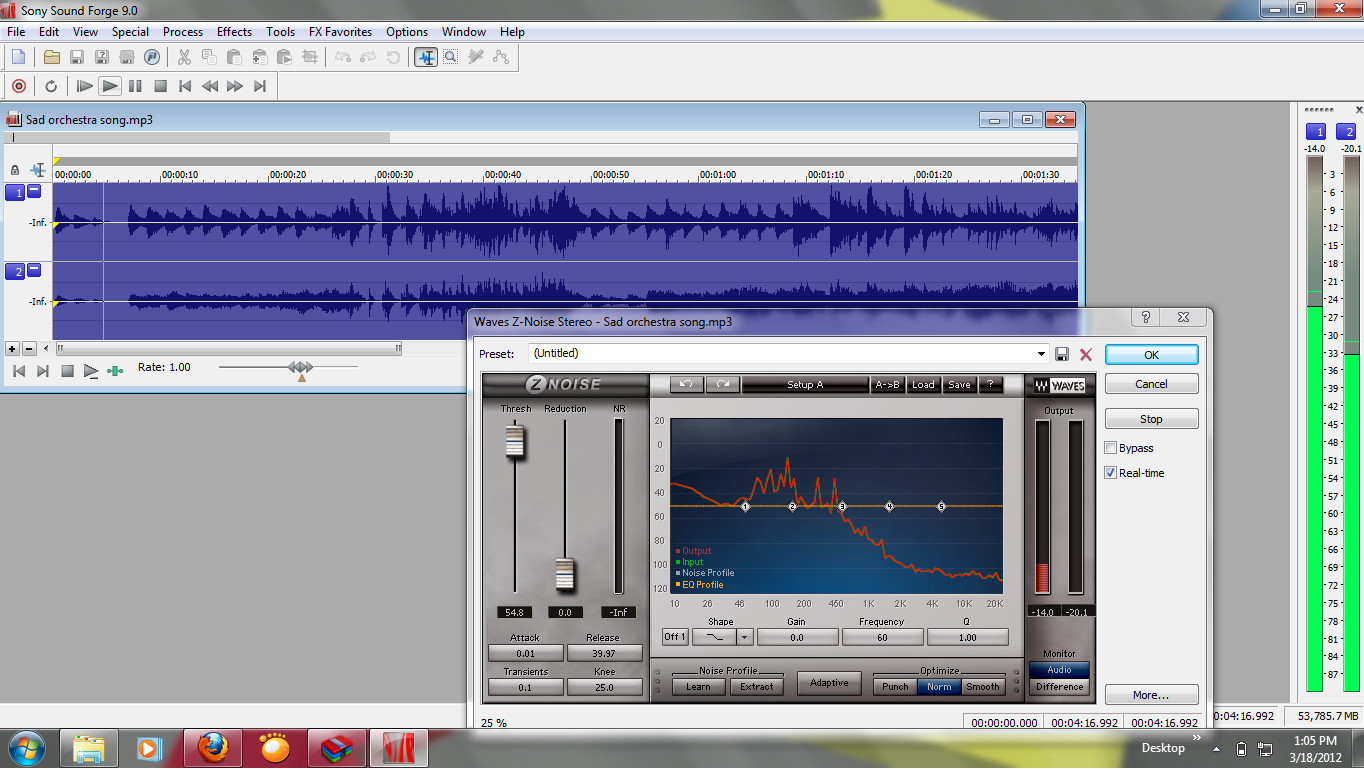Click the Paste clipboard toolbar icon
The width and height of the screenshot is (1364, 769).
coord(234,57)
